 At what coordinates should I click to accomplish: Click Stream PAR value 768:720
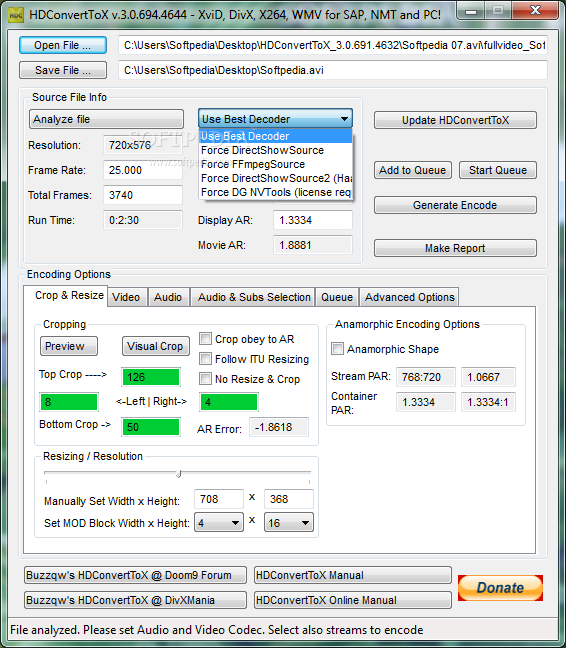(426, 377)
